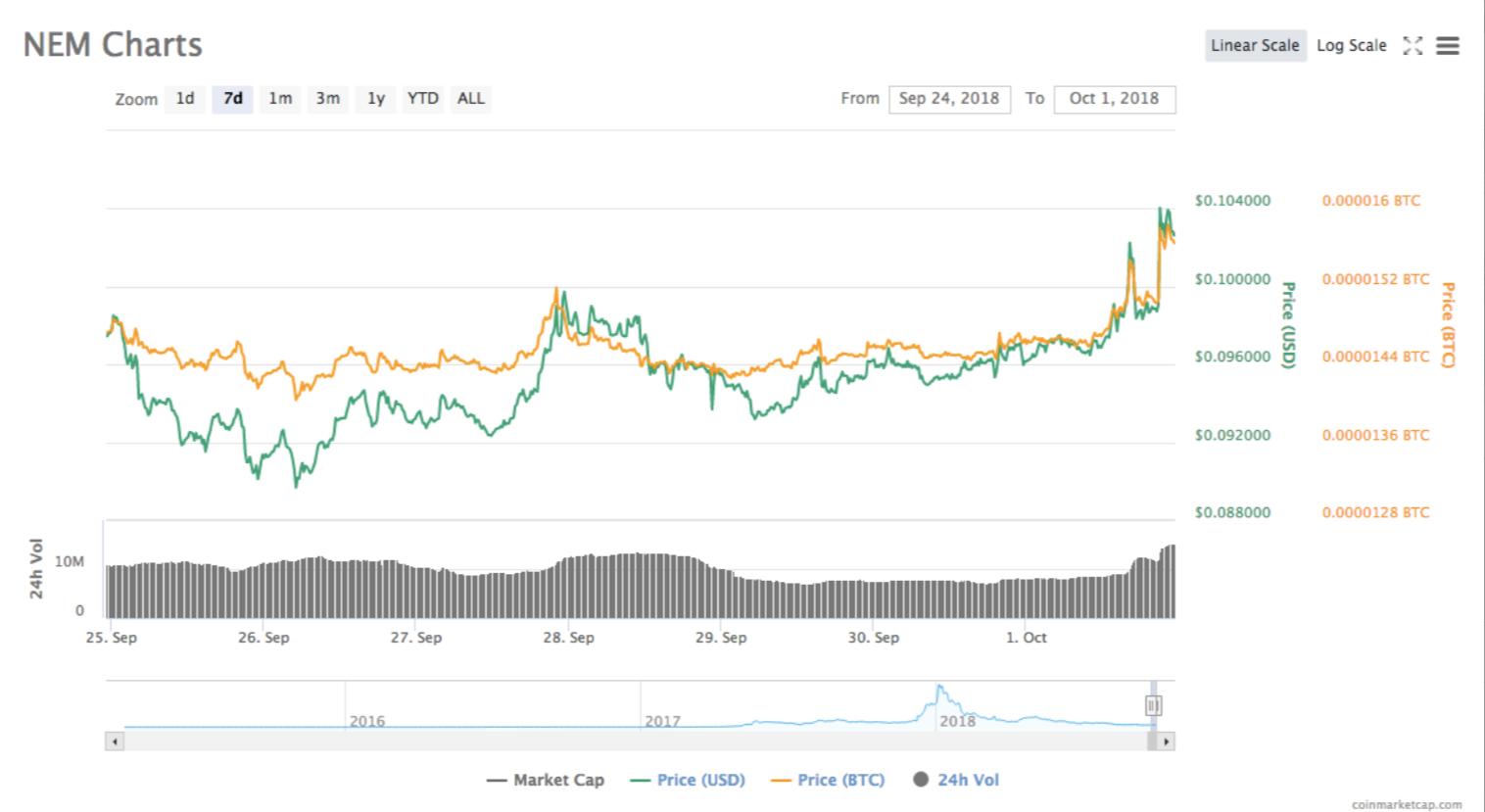This screenshot has height=812, width=1485.
Task: Set zoom range to 1m
Action: [x=280, y=99]
